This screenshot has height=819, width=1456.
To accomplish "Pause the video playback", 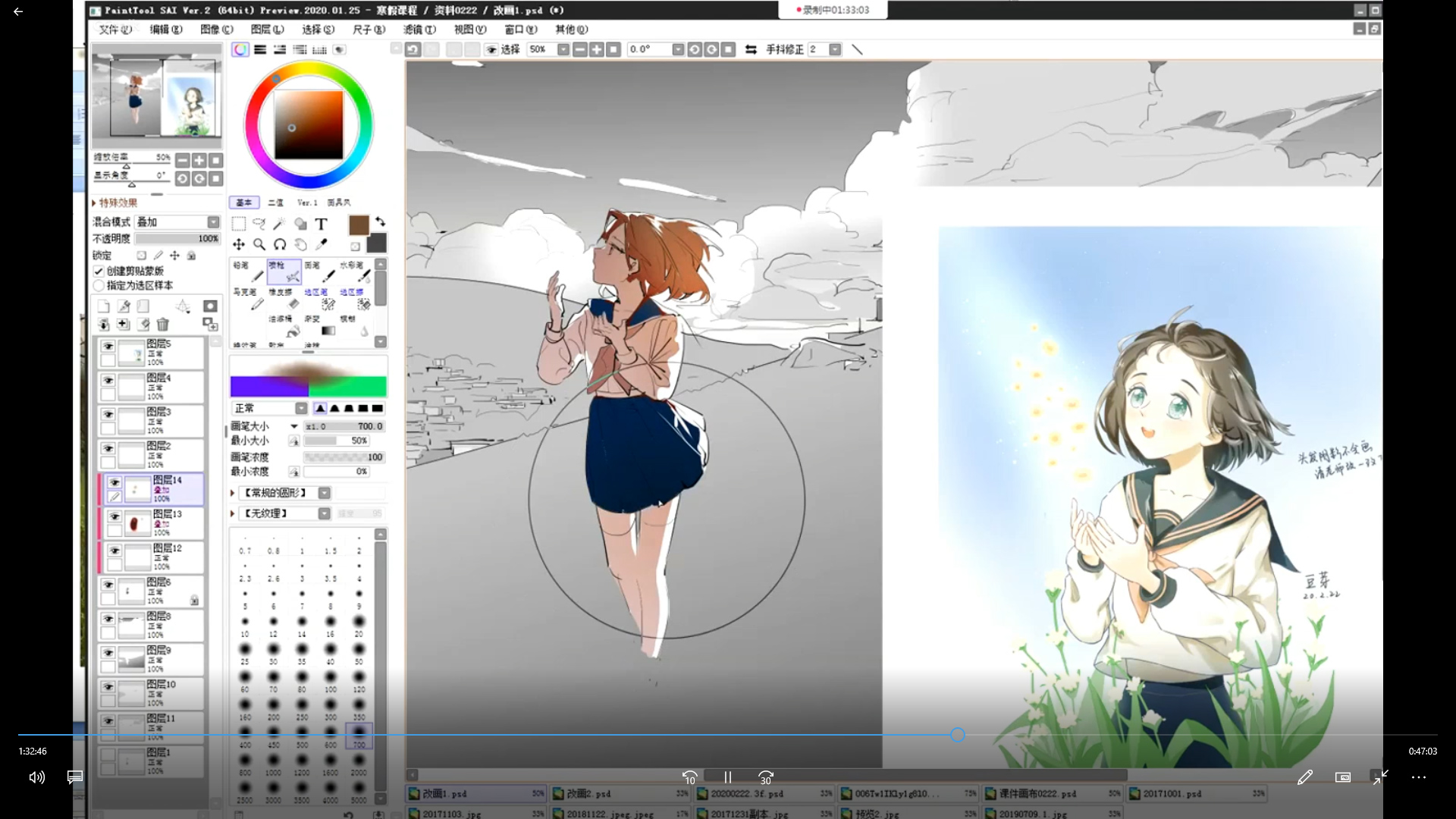I will point(727,777).
